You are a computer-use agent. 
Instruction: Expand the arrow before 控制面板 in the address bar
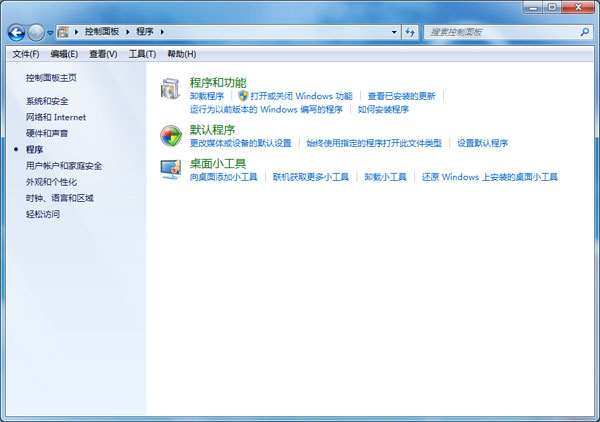click(x=76, y=32)
